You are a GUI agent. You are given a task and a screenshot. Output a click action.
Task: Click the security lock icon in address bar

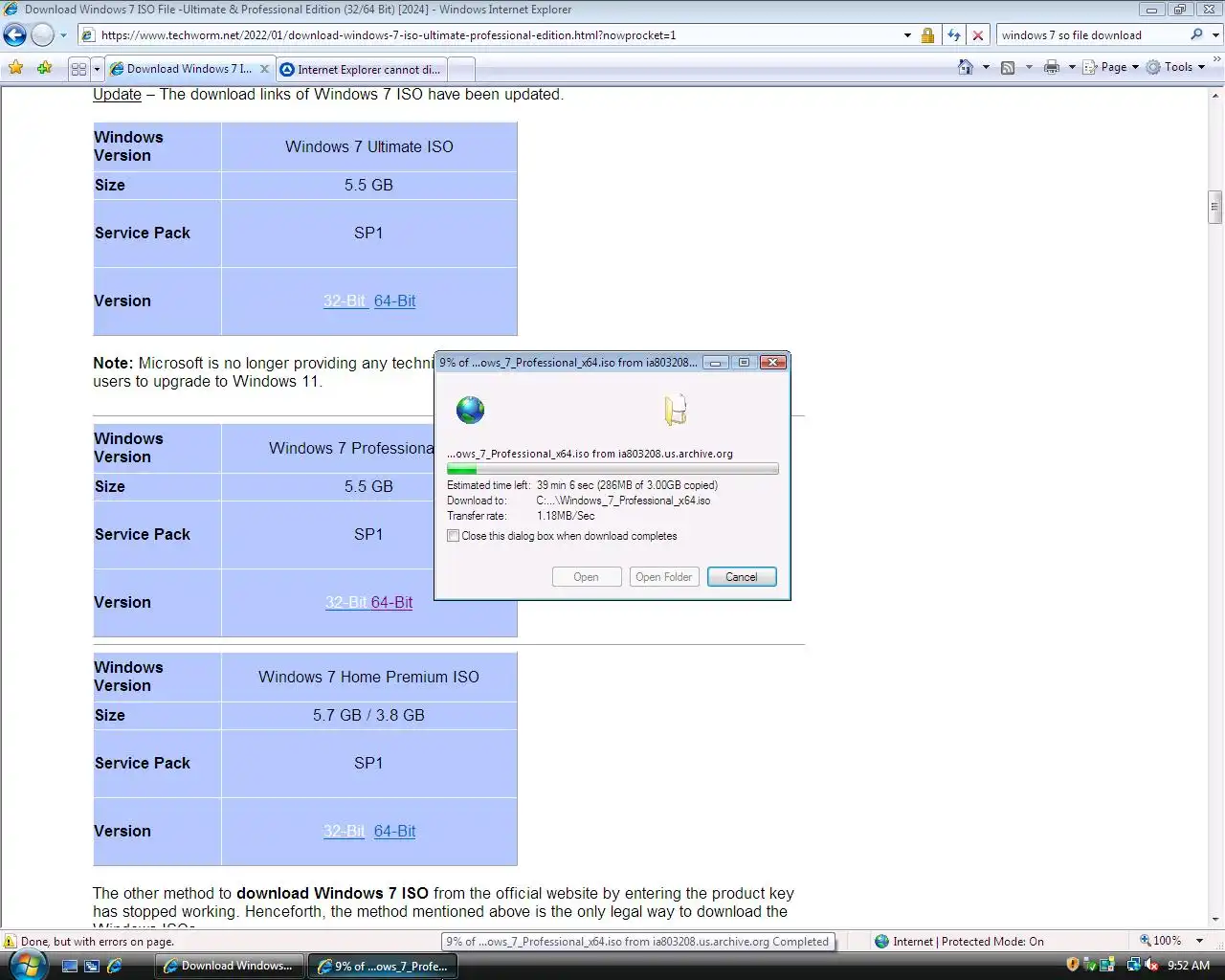[927, 35]
